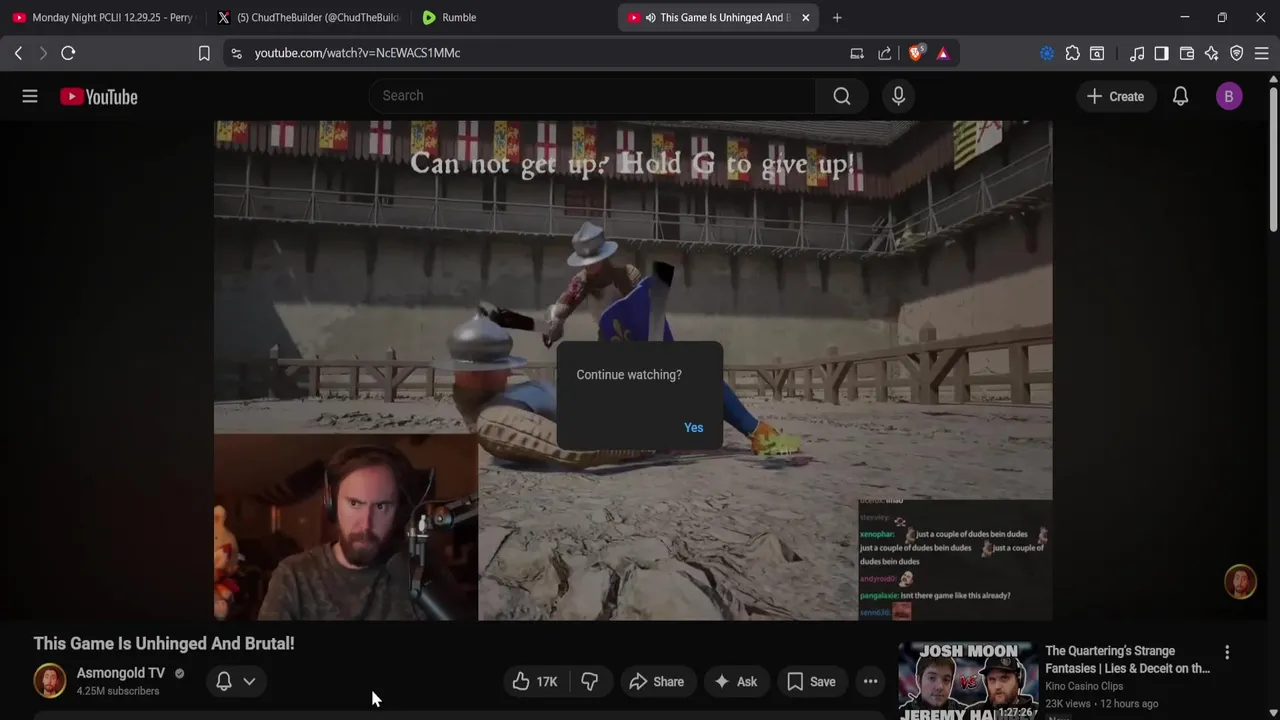Screen dimensions: 1280x720
Task: Open Brave Rewards triangle icon
Action: coord(943,53)
